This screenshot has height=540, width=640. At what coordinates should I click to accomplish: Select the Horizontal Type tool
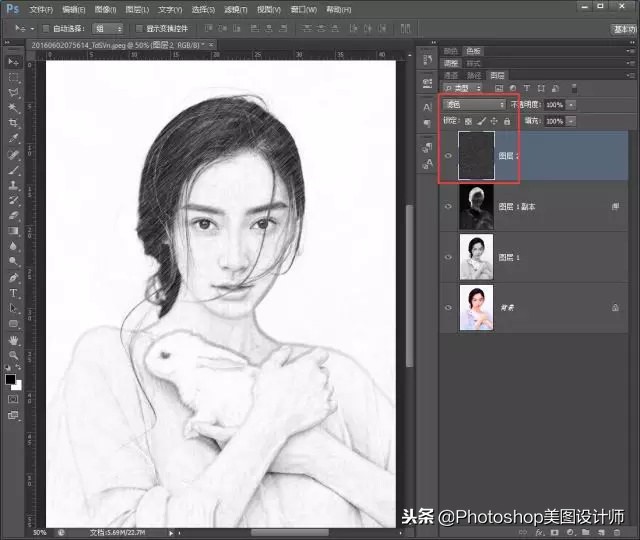point(13,293)
